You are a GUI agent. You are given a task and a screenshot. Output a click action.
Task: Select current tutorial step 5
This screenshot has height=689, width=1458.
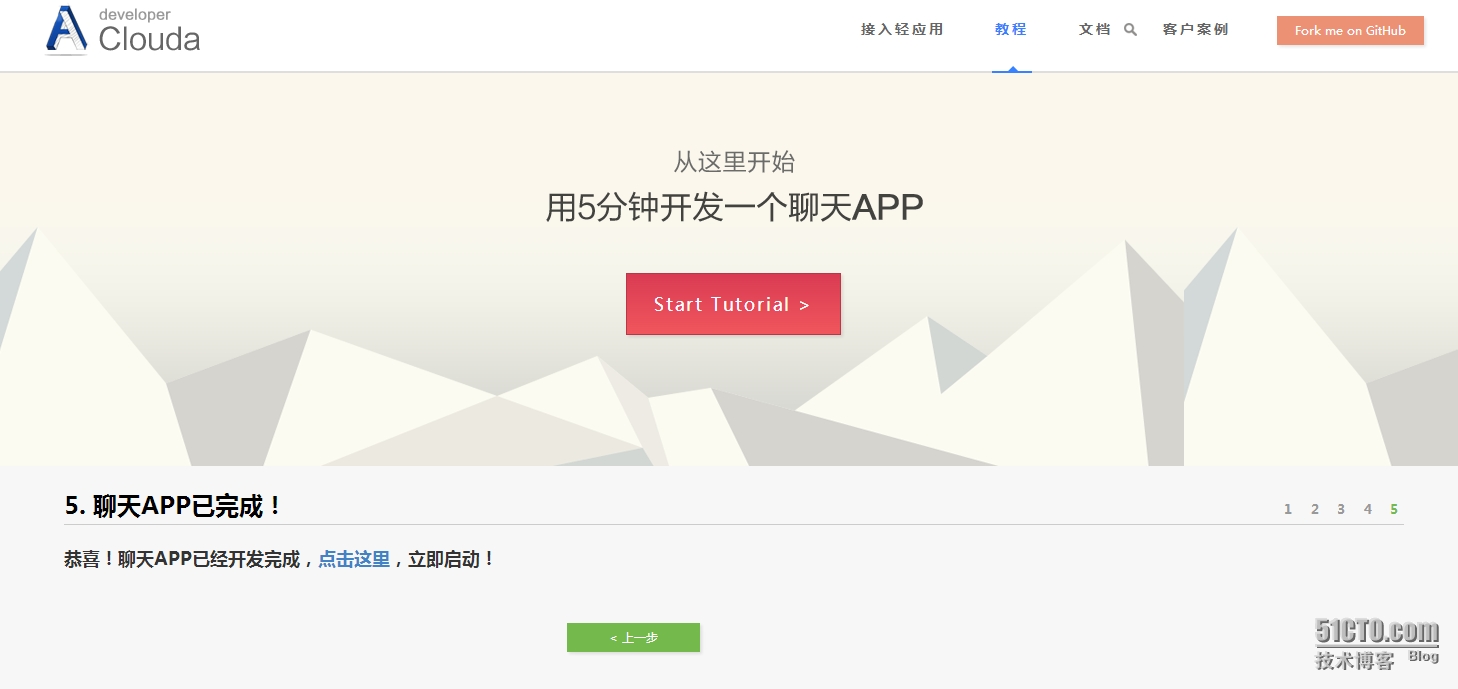1394,509
